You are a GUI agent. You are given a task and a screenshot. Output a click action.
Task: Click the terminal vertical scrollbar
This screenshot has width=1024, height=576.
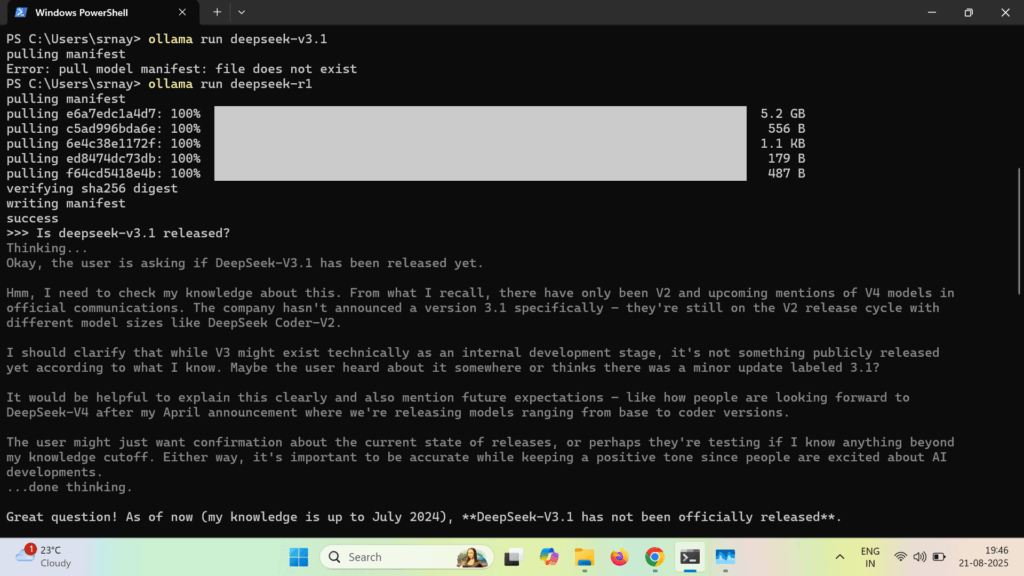tap(1019, 231)
